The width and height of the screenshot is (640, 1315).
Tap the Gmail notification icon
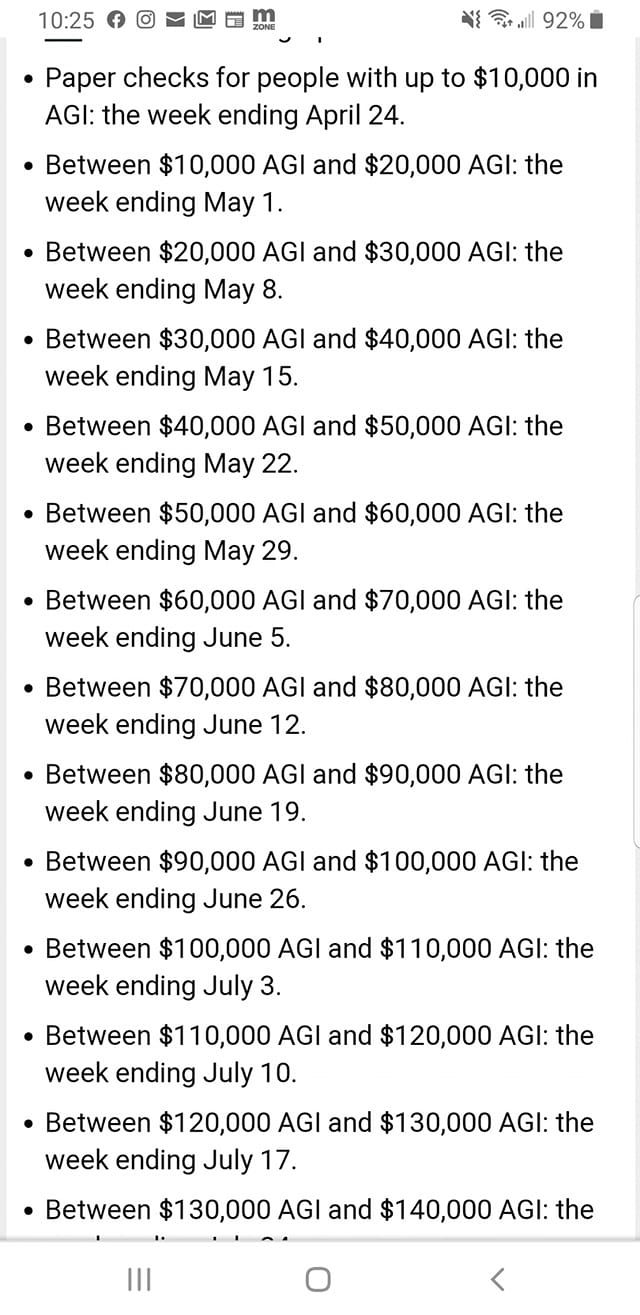pyautogui.click(x=204, y=20)
